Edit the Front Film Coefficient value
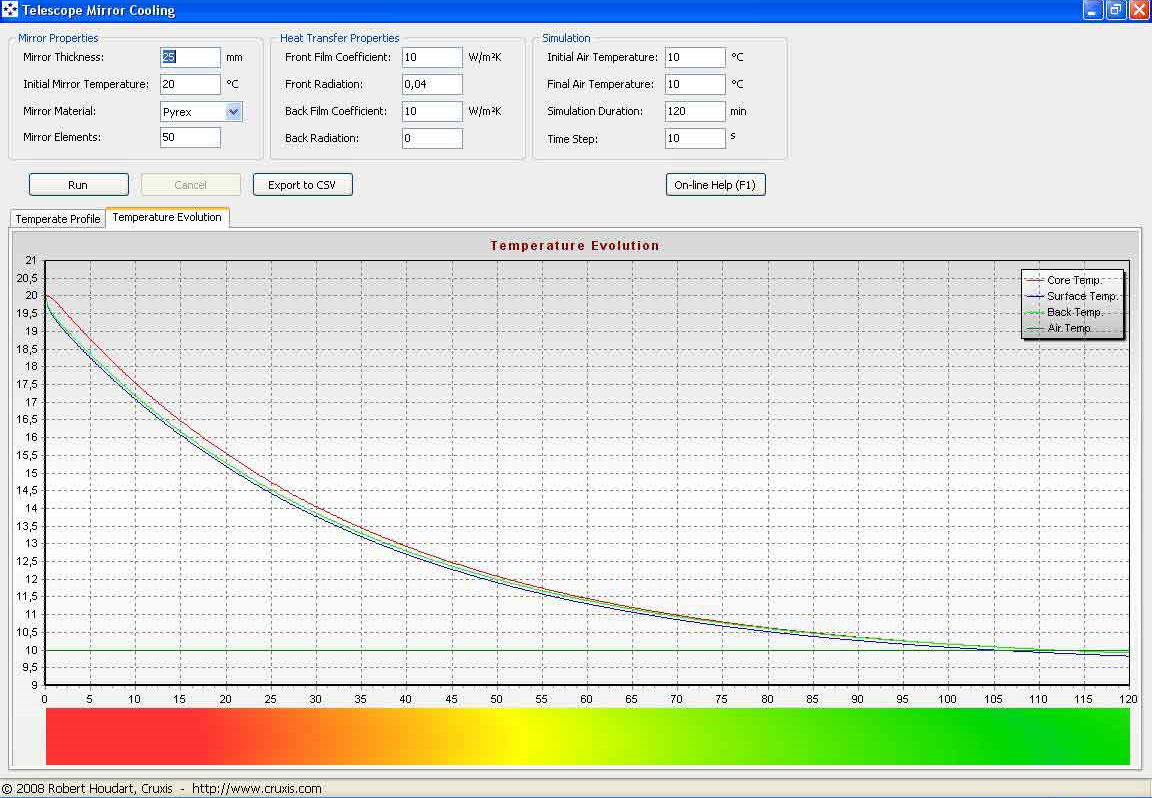The image size is (1152, 798). 432,58
